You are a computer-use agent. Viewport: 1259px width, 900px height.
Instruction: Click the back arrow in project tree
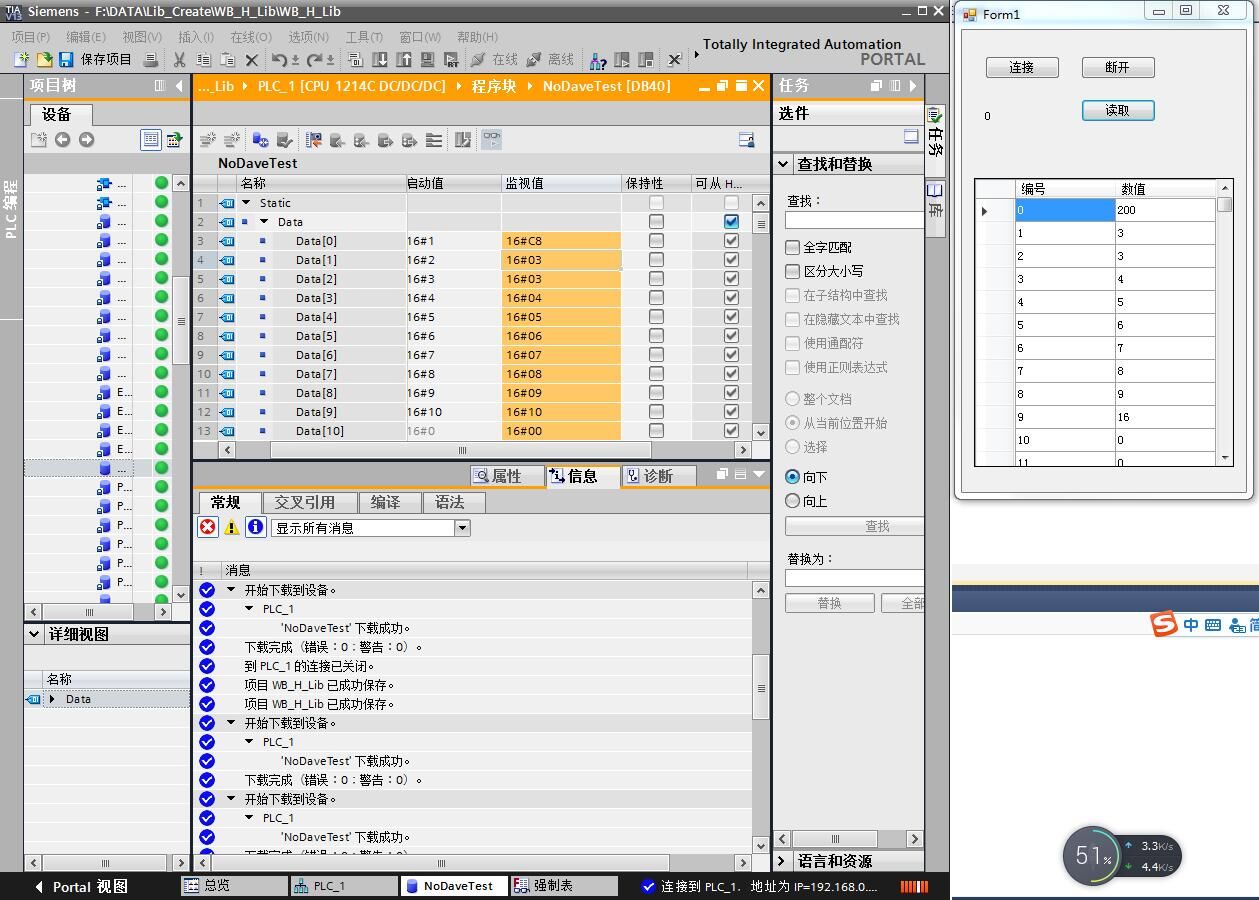point(62,139)
